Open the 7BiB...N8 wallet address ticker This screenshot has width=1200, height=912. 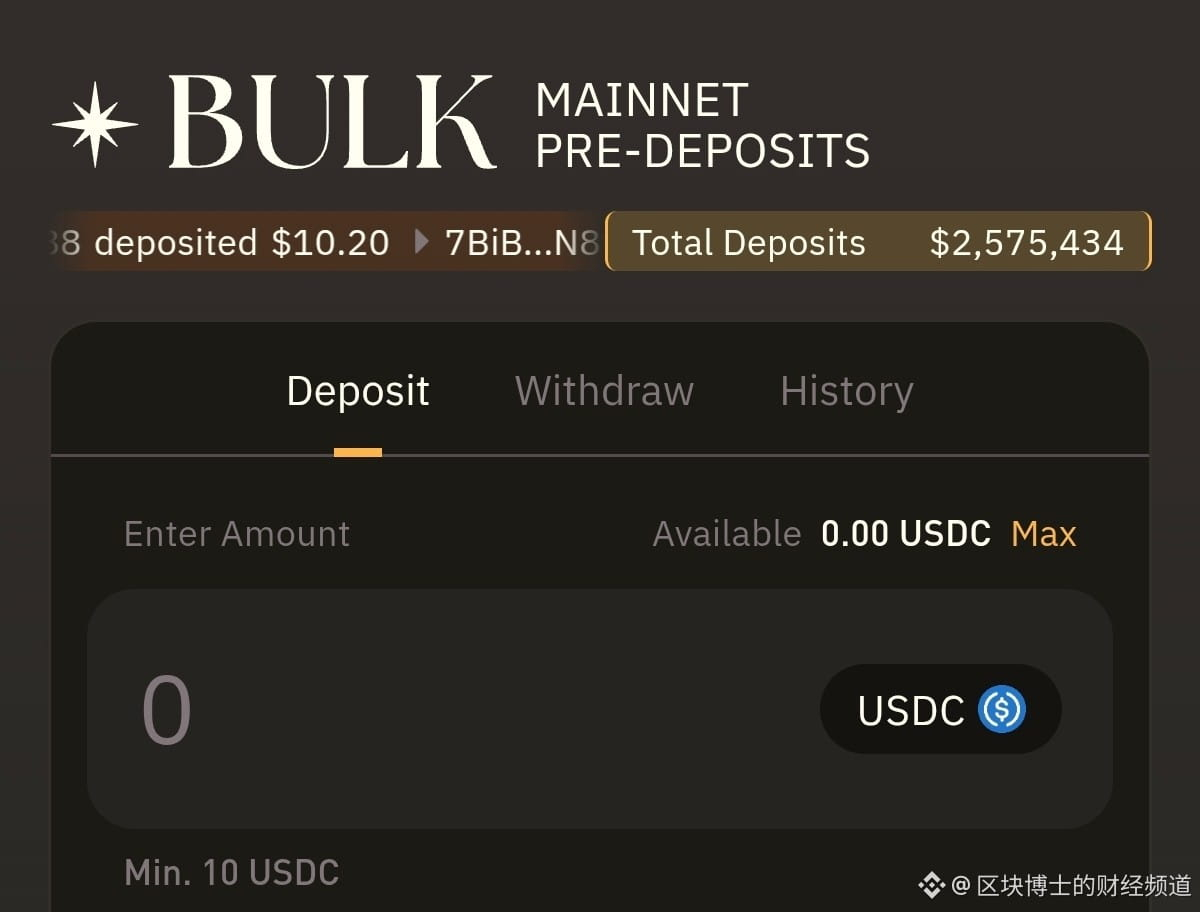pos(522,242)
